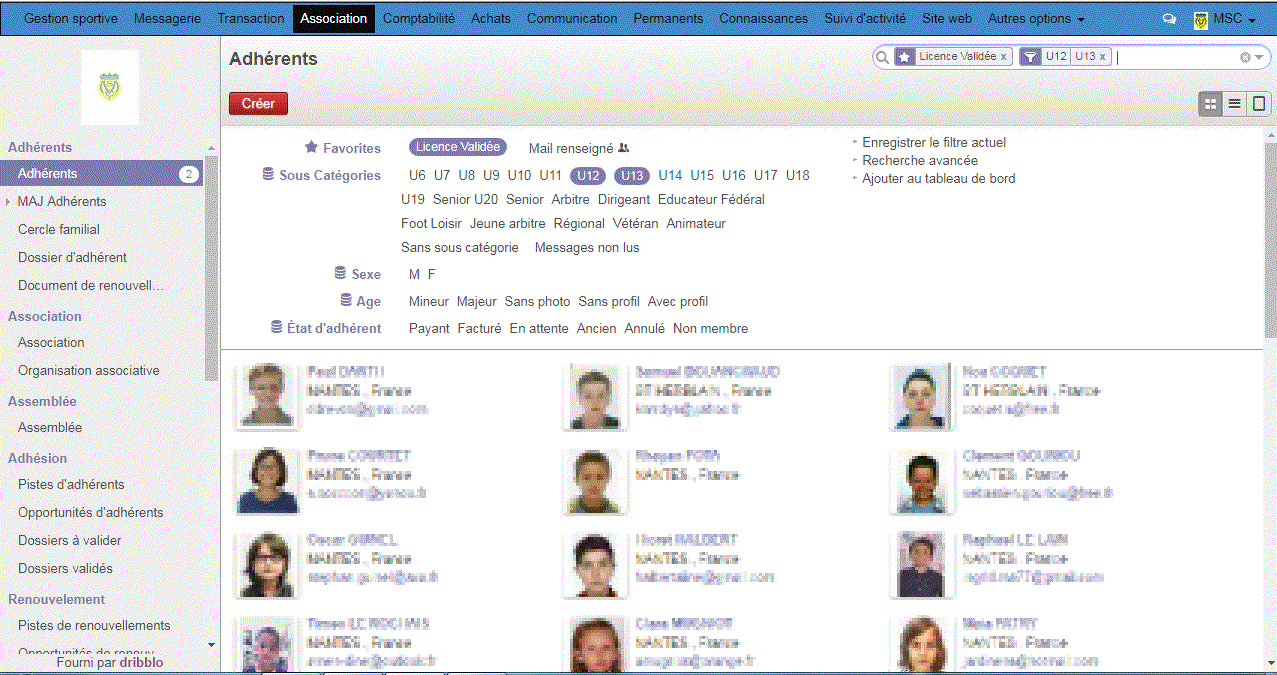The height and width of the screenshot is (675, 1277).
Task: Switch to kanban grid view
Action: 1210,103
